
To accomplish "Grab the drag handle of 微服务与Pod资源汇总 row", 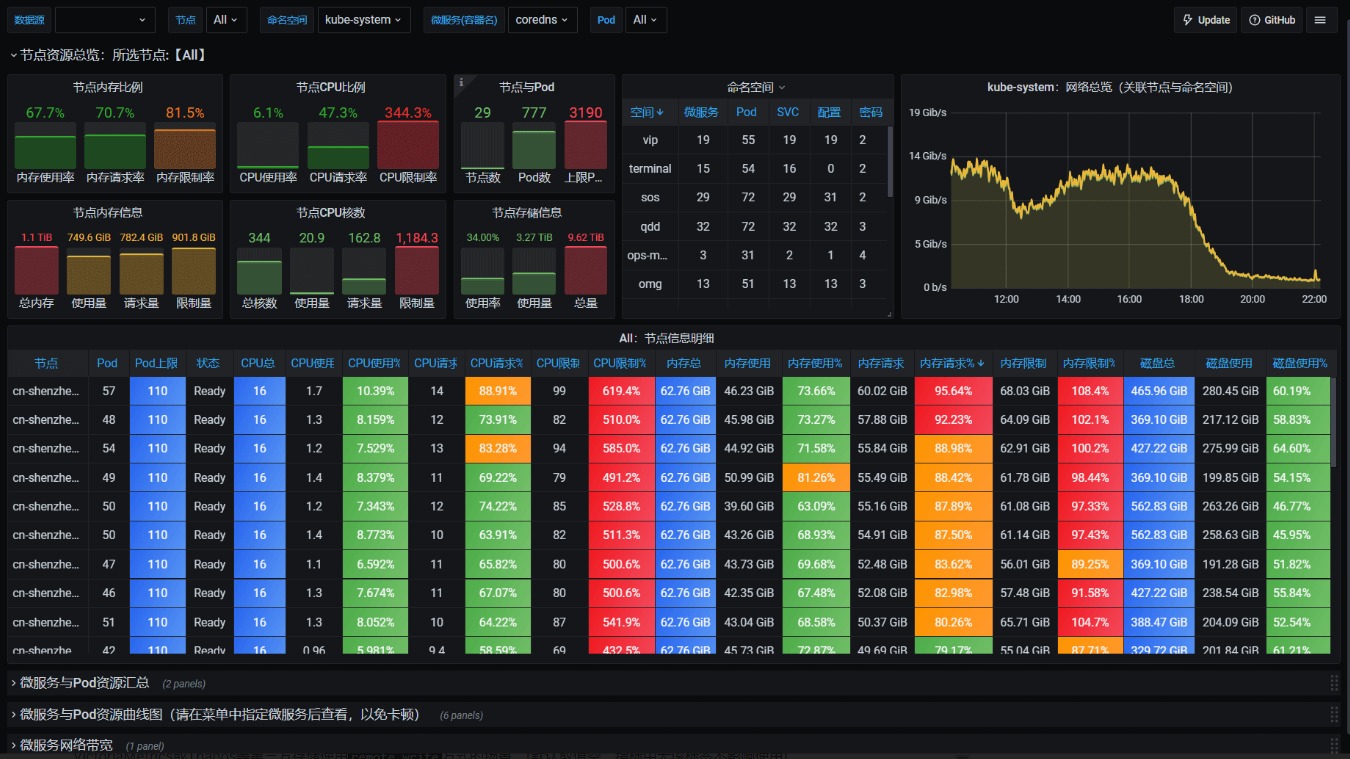I will pos(1334,683).
